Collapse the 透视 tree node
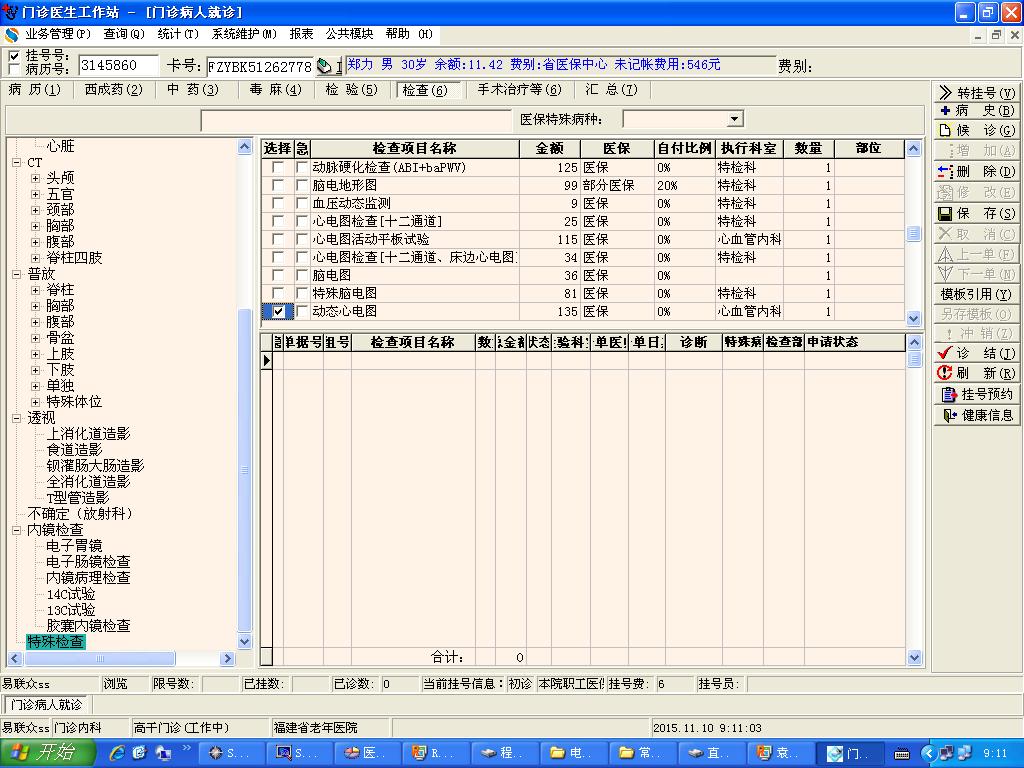Image resolution: width=1024 pixels, height=768 pixels. coord(17,418)
